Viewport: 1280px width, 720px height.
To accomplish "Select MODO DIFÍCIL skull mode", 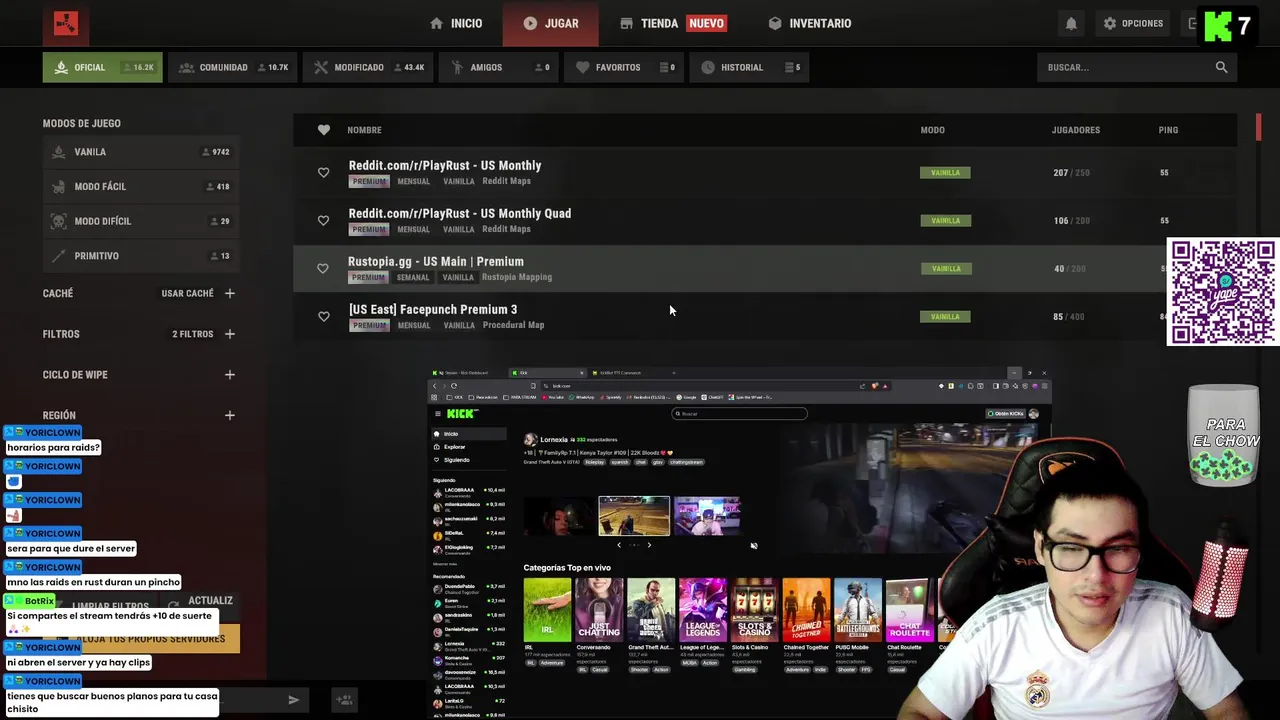I will click(139, 221).
